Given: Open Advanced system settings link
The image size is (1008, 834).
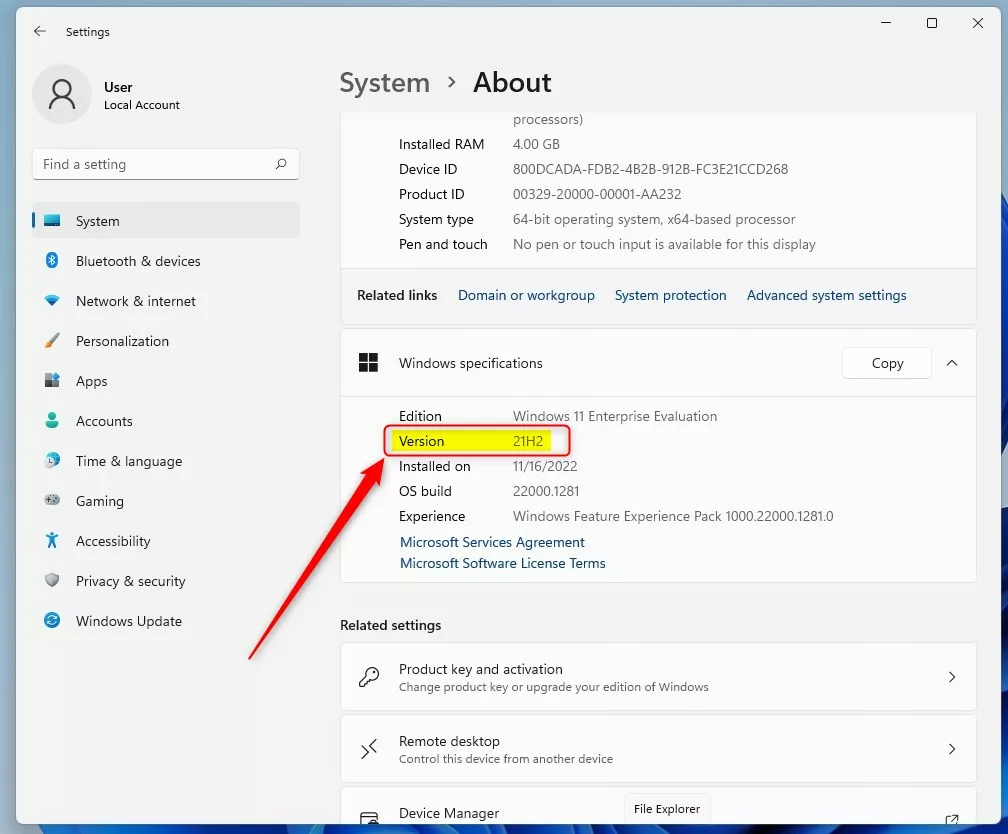Looking at the screenshot, I should pos(826,295).
